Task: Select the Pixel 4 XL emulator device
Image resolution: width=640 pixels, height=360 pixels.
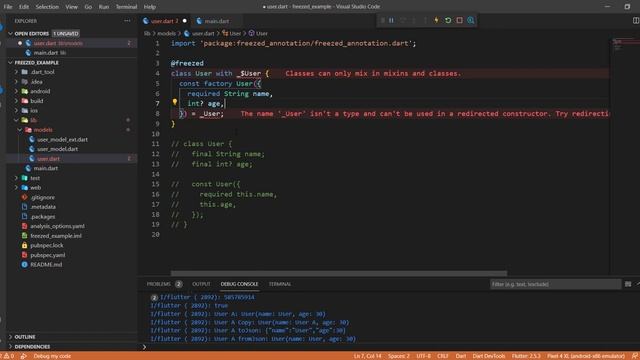Action: tap(586, 356)
